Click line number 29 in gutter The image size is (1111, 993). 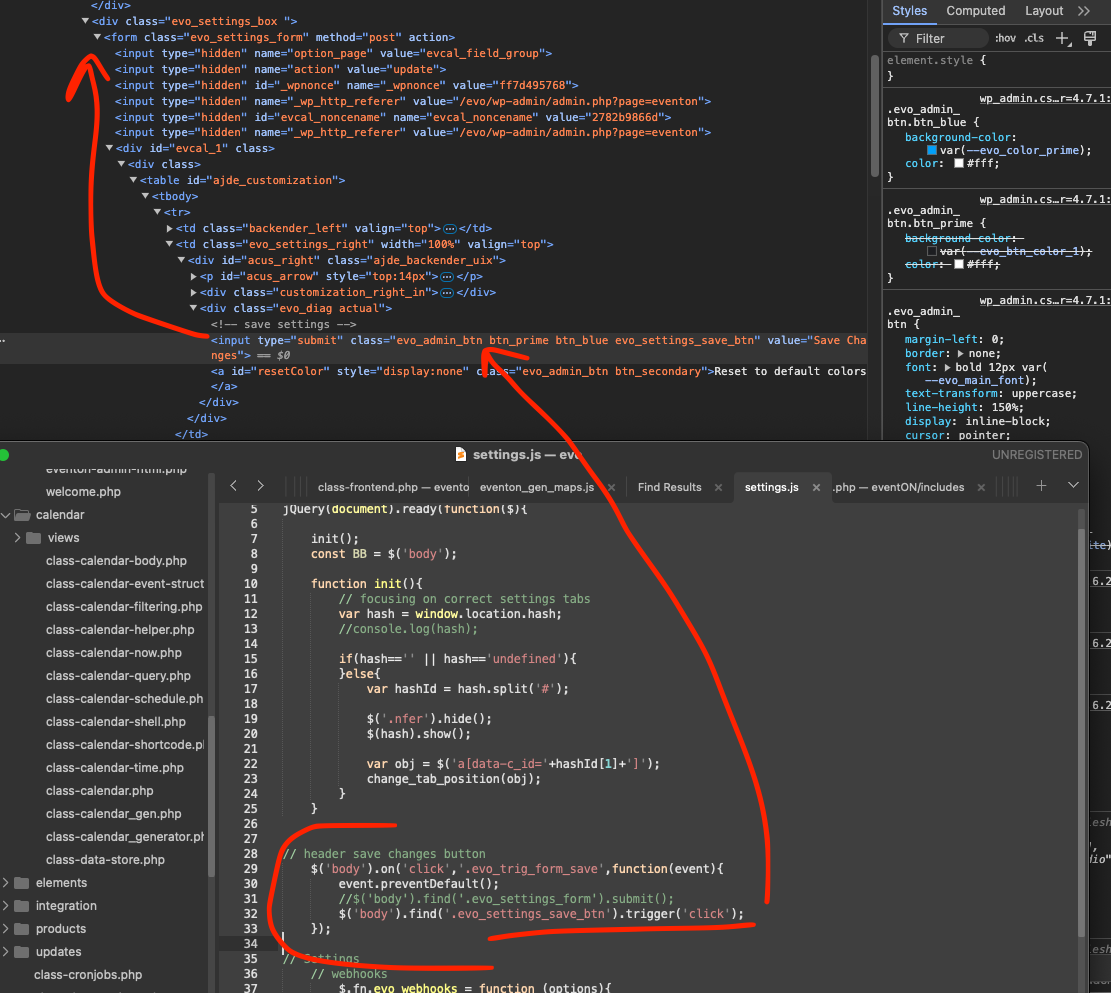point(251,869)
